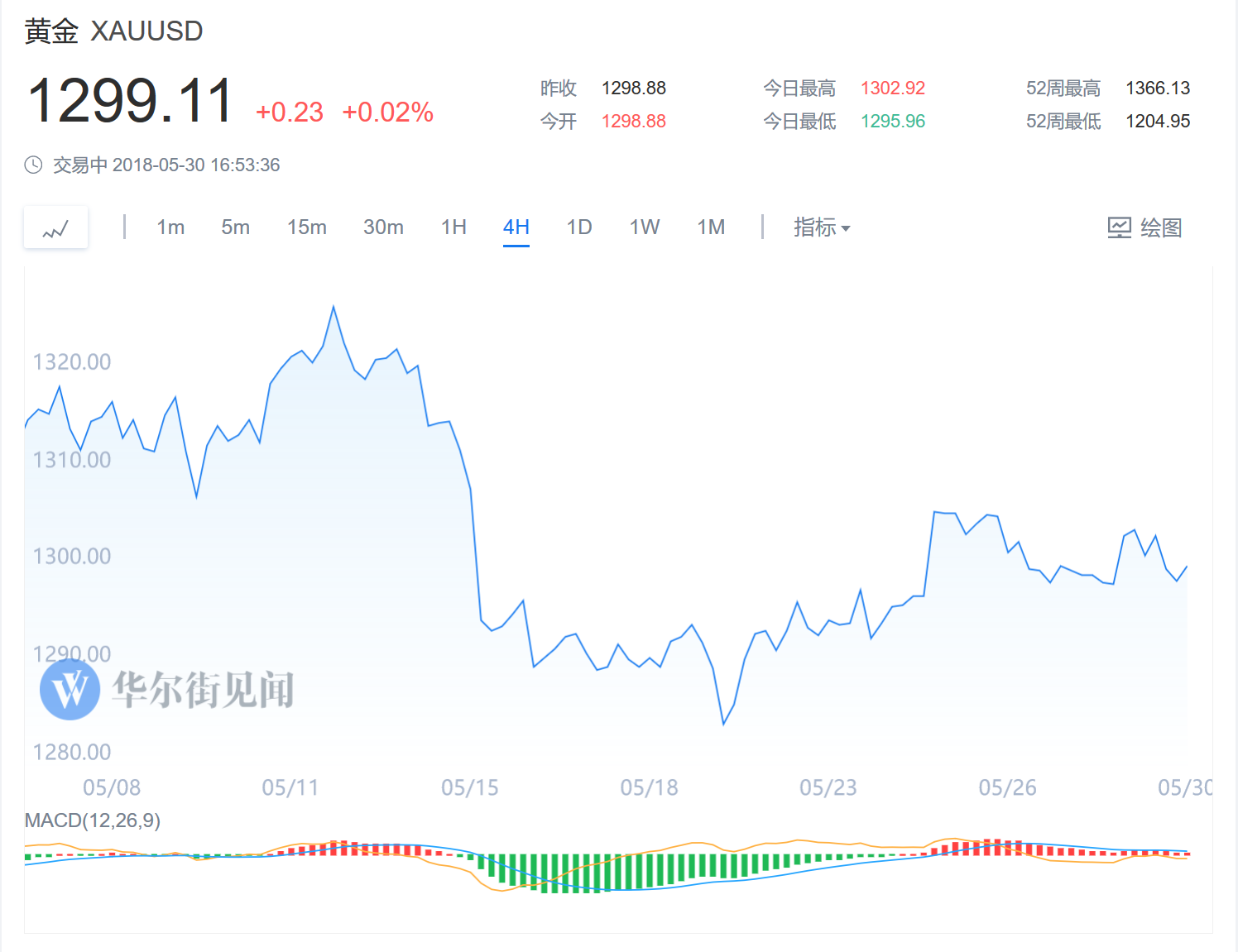Click the arrow next to 指标

(x=846, y=228)
